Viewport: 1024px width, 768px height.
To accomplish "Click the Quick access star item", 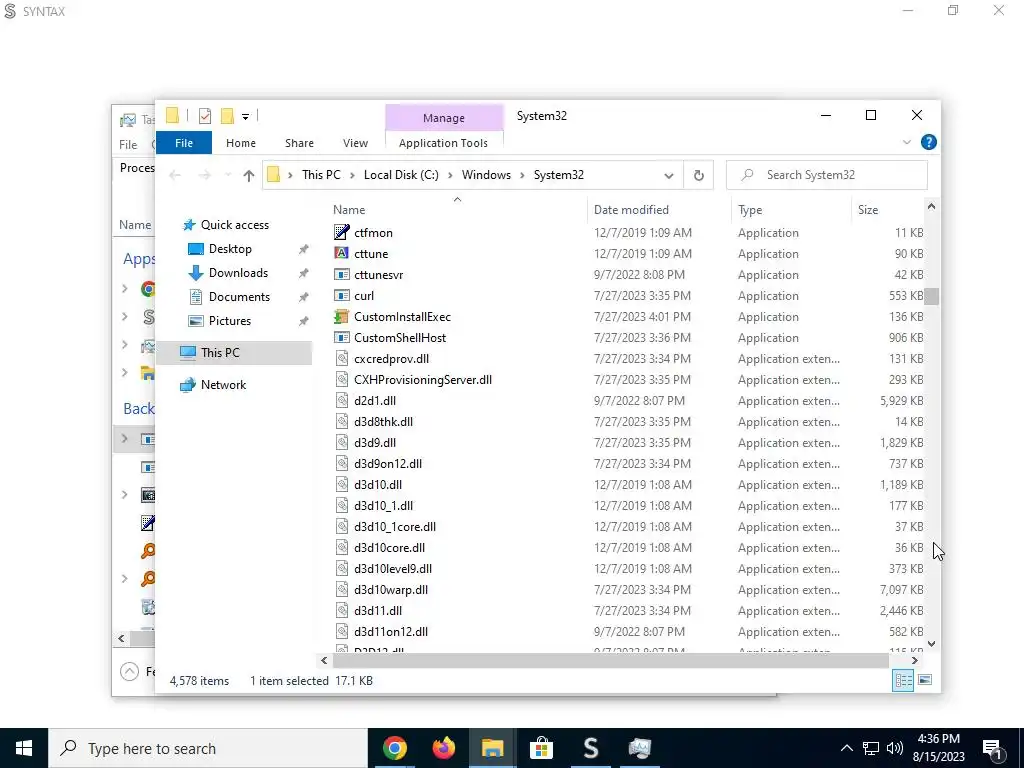I will (x=234, y=225).
